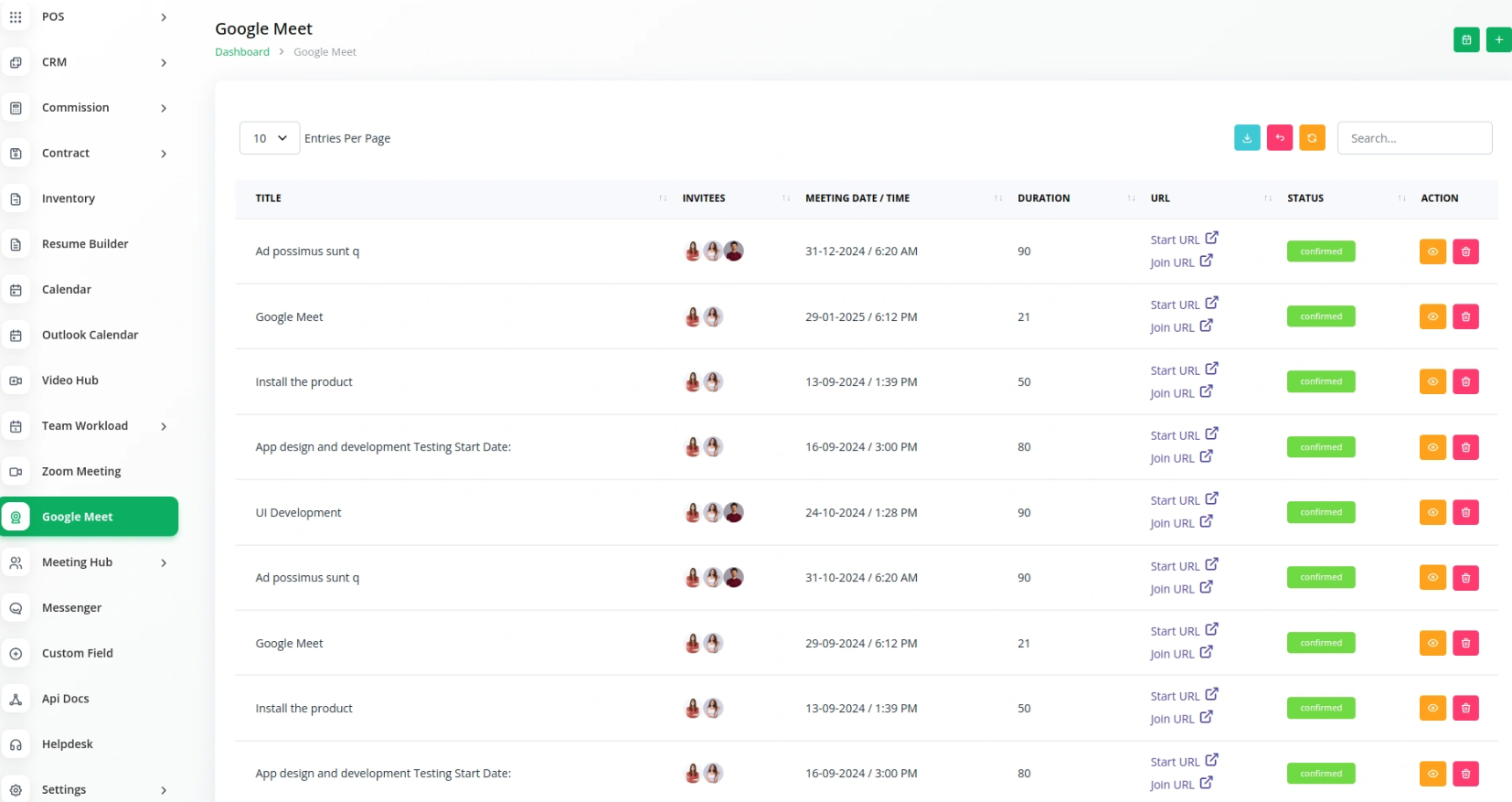Click the green plus create meeting button
Image resolution: width=1512 pixels, height=802 pixels.
pyautogui.click(x=1499, y=39)
